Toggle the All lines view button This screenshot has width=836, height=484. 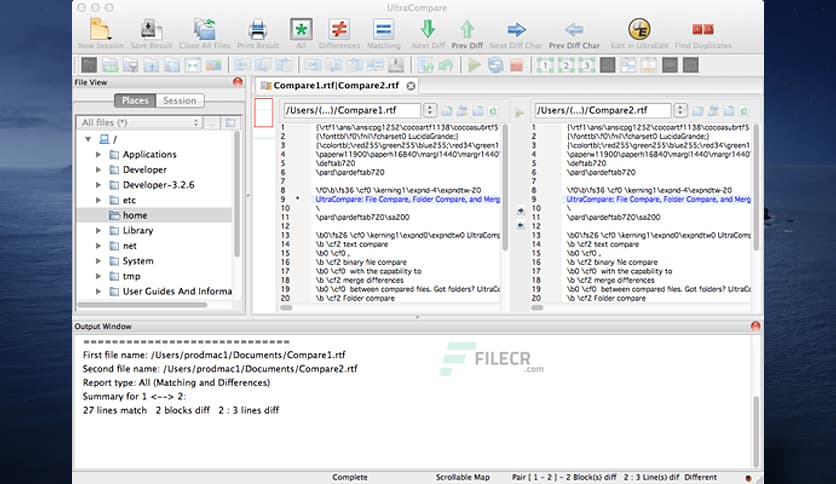coord(301,28)
